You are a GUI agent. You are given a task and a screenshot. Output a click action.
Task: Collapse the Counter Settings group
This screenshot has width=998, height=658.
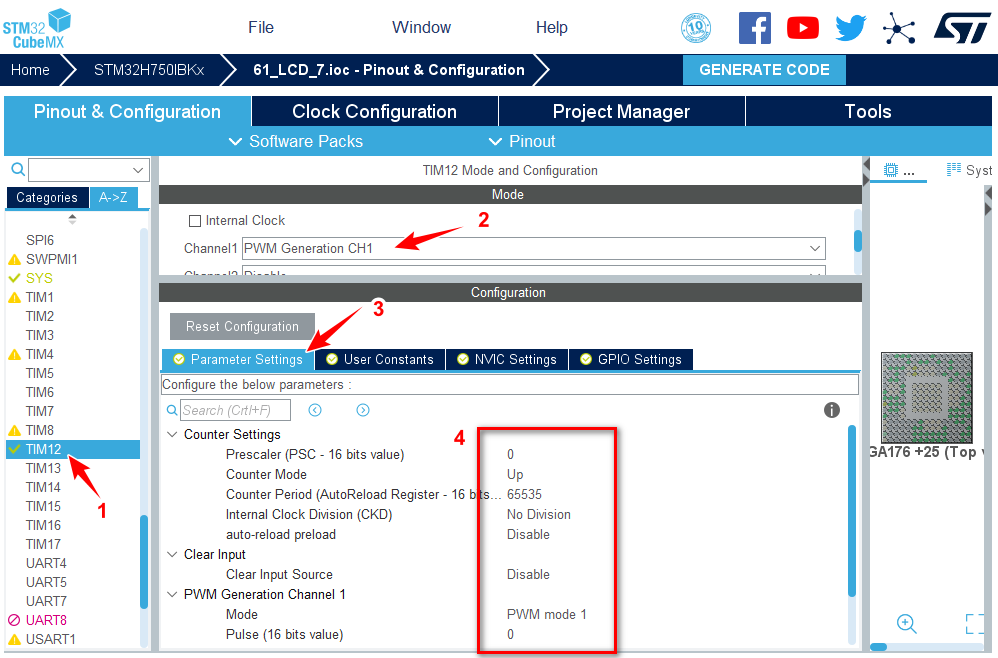[172, 435]
